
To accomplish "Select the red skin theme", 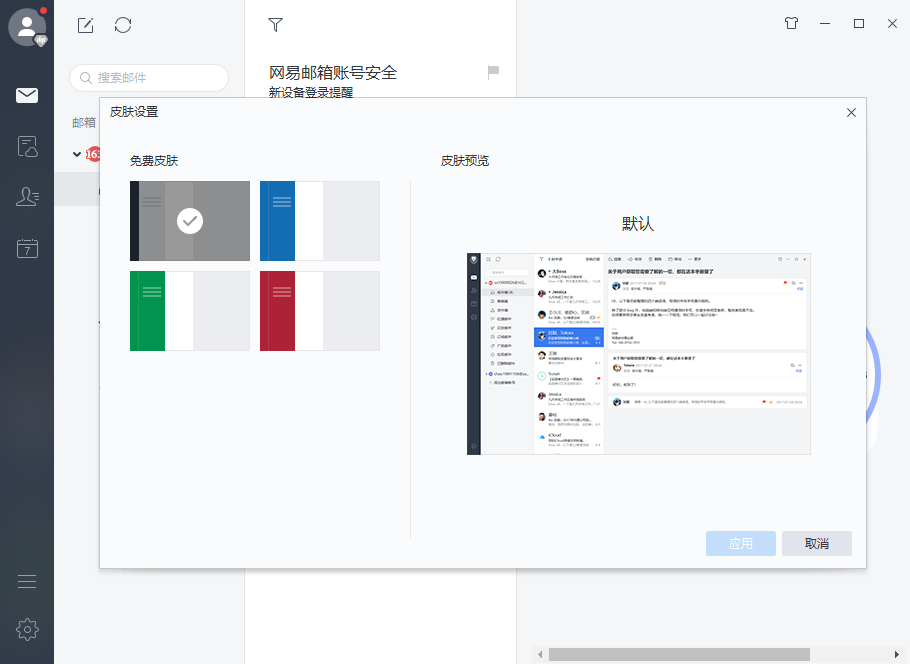I will [x=319, y=311].
